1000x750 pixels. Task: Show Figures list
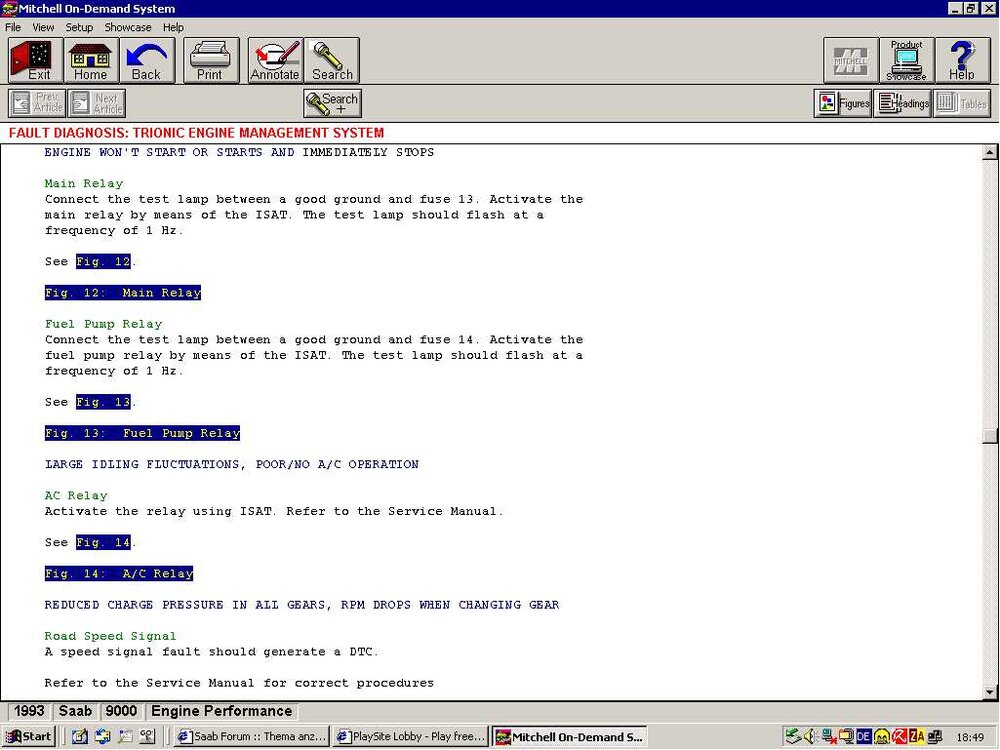[x=843, y=103]
